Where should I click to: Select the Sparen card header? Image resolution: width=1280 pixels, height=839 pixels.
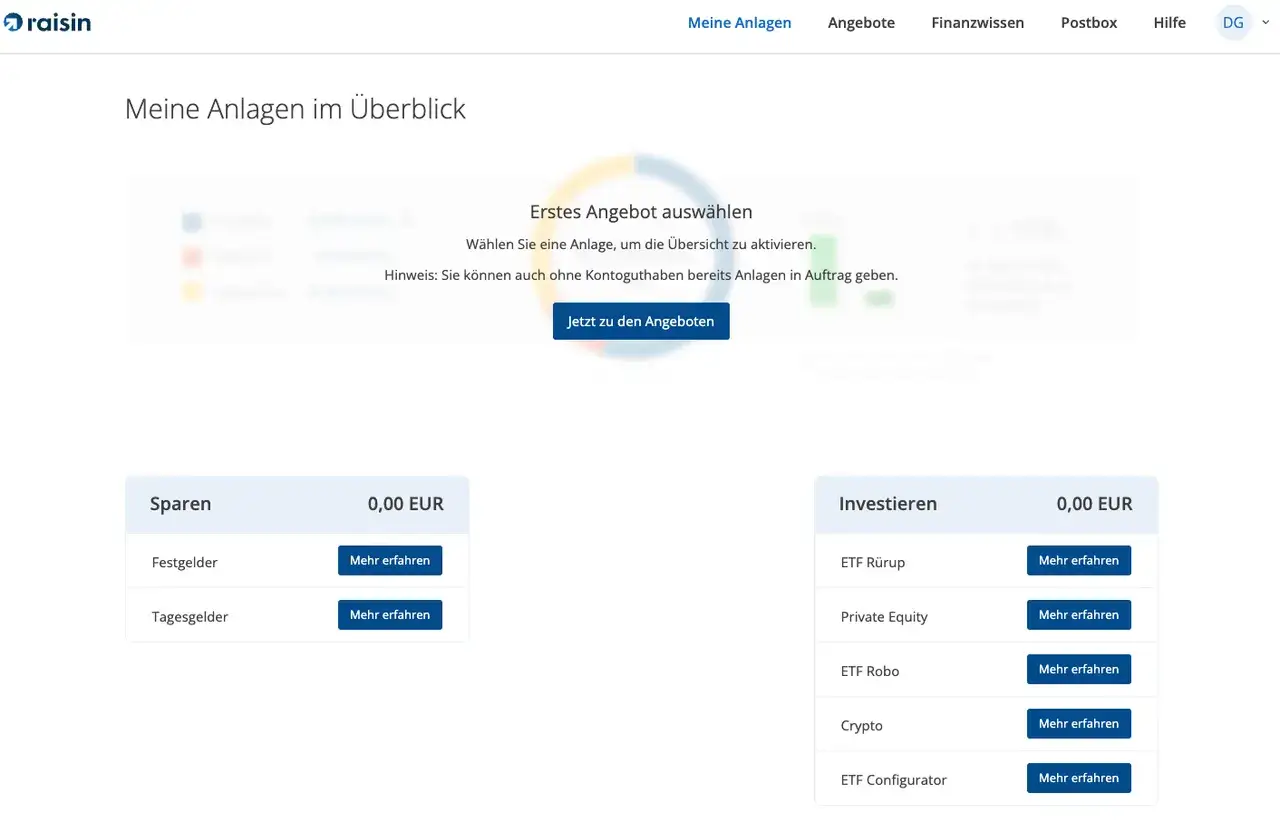pos(297,504)
